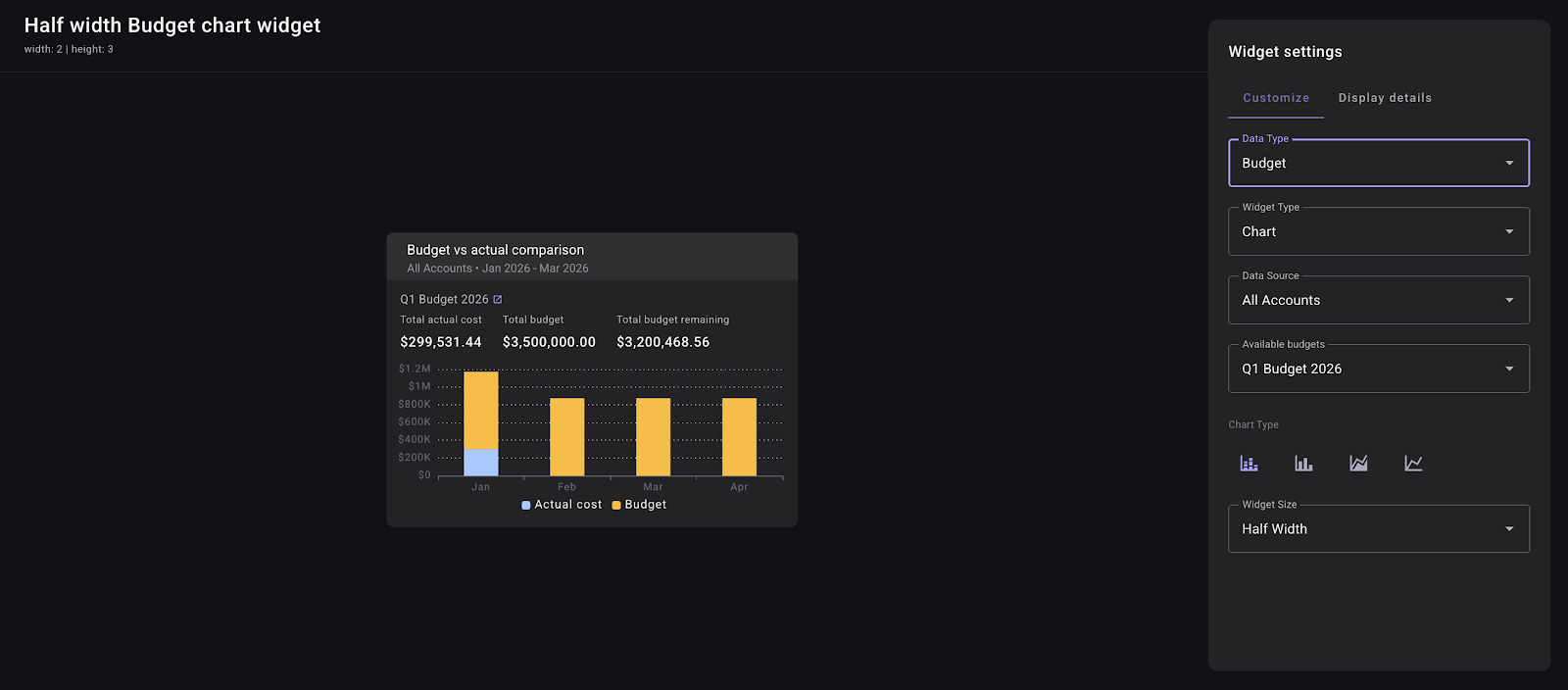
Task: Switch to the Display details tab
Action: coord(1385,98)
